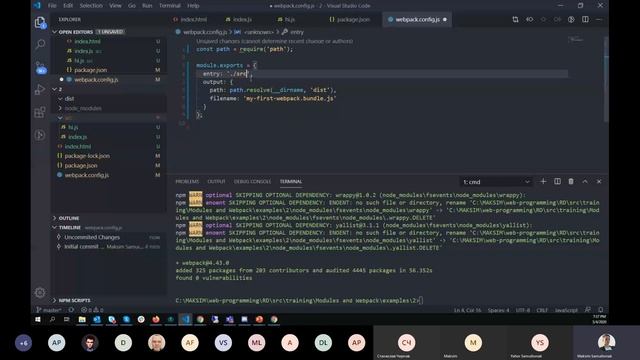The height and width of the screenshot is (360, 640).
Task: Click the CRLF line ending status item
Action: click(x=542, y=310)
